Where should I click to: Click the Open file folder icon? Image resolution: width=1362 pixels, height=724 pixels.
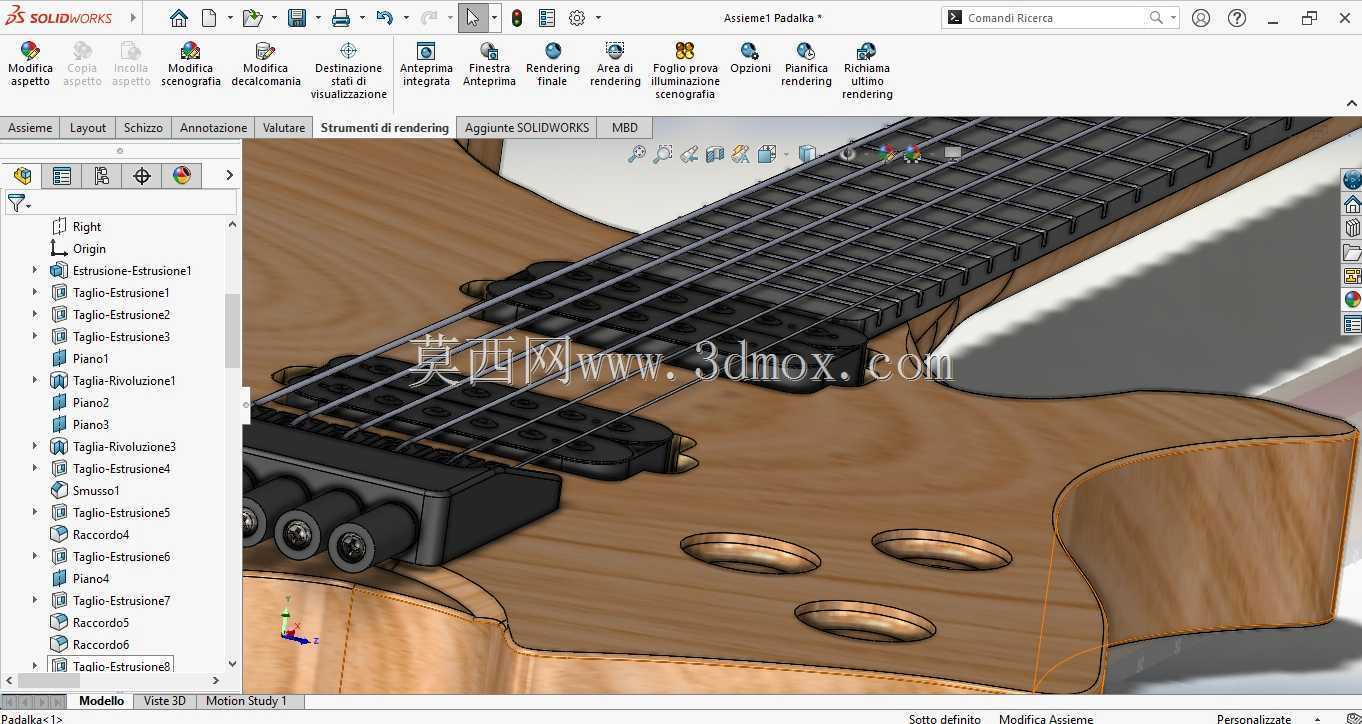click(252, 18)
